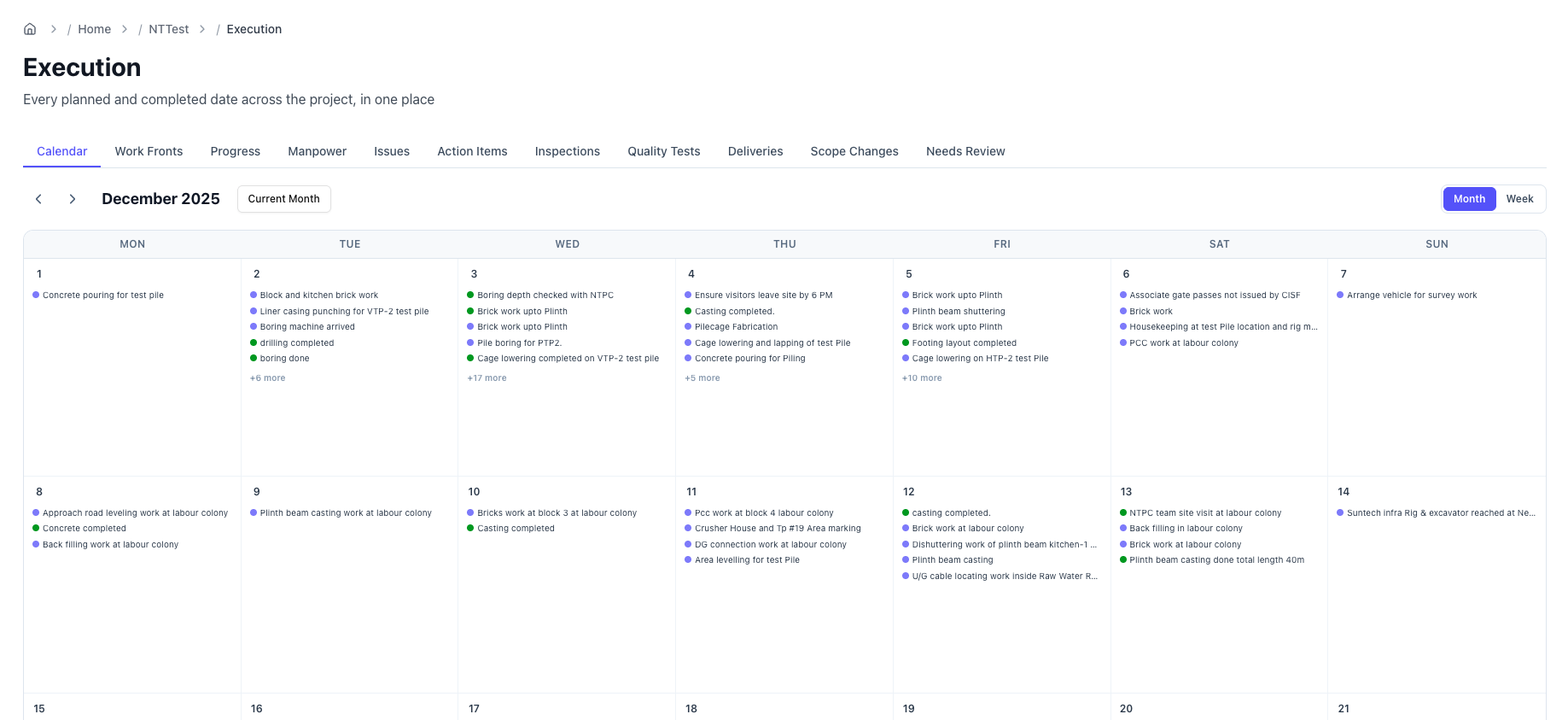Open the Inspections tab

(x=568, y=151)
